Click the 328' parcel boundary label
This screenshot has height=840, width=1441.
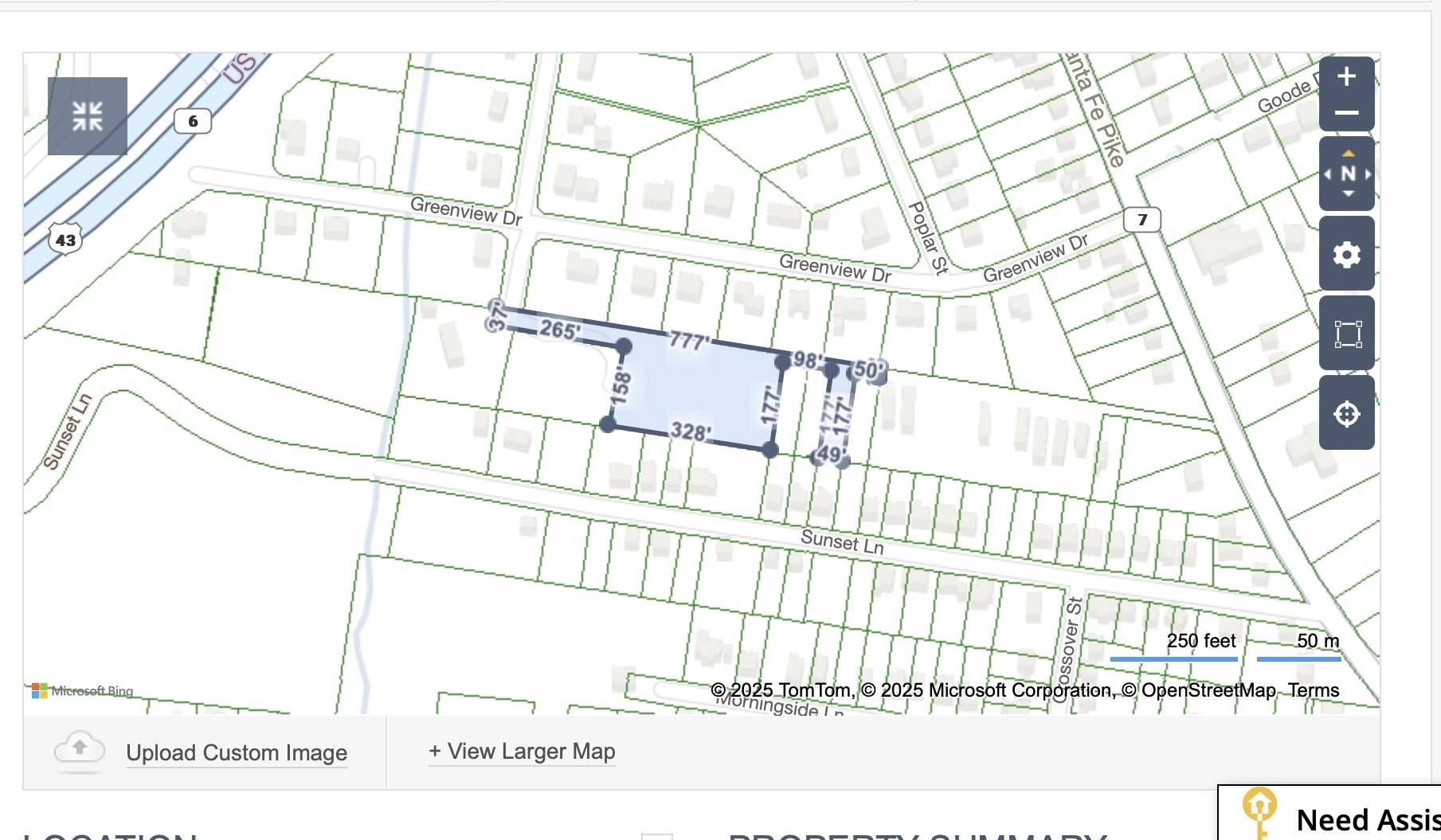coord(690,432)
